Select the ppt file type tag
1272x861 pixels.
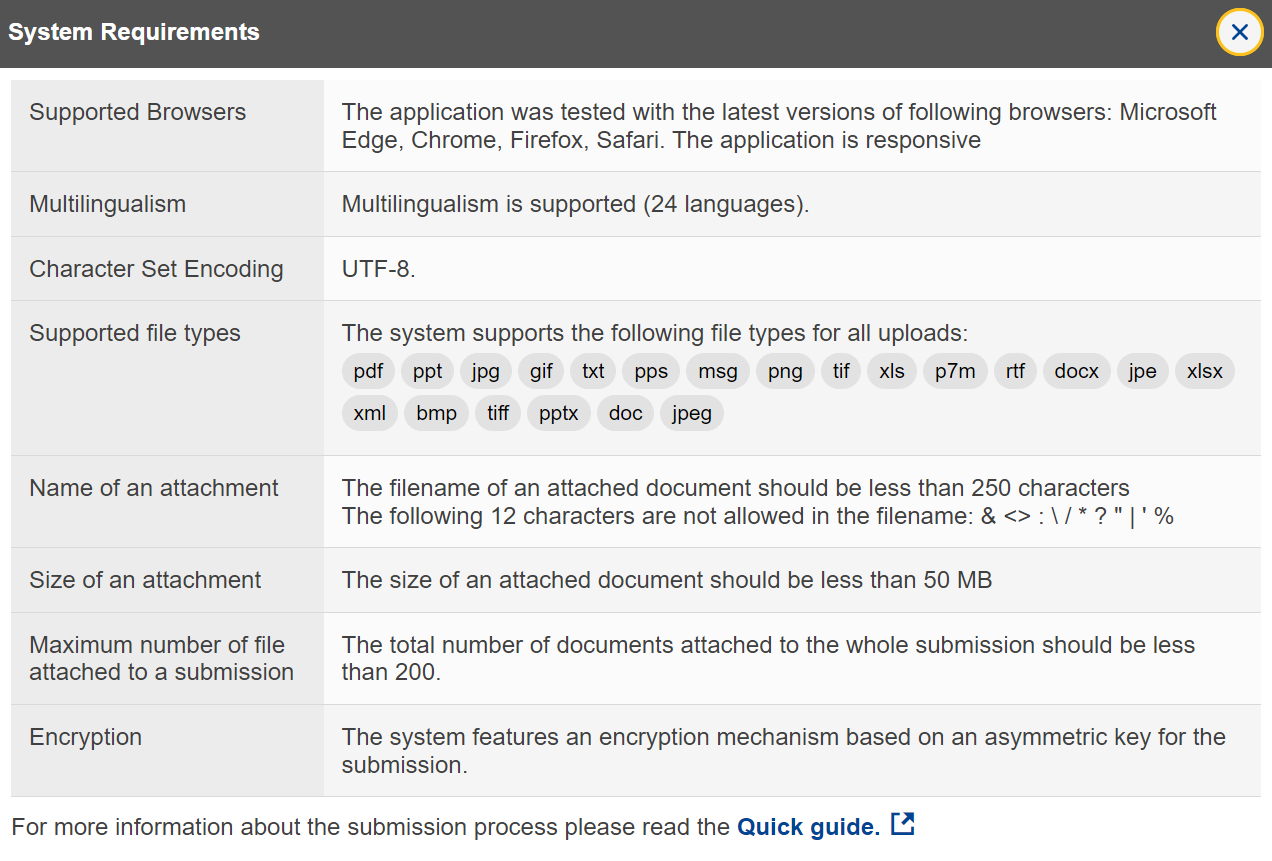[x=428, y=372]
